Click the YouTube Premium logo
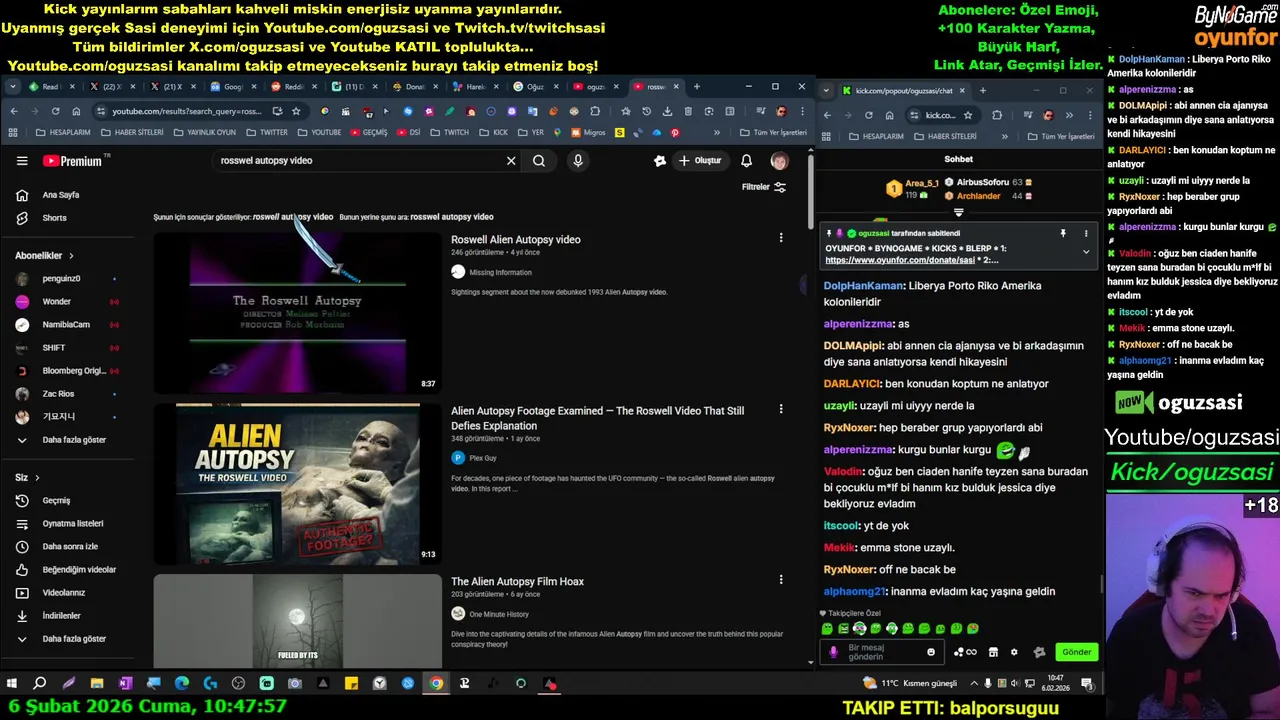The image size is (1280, 720). 73,161
